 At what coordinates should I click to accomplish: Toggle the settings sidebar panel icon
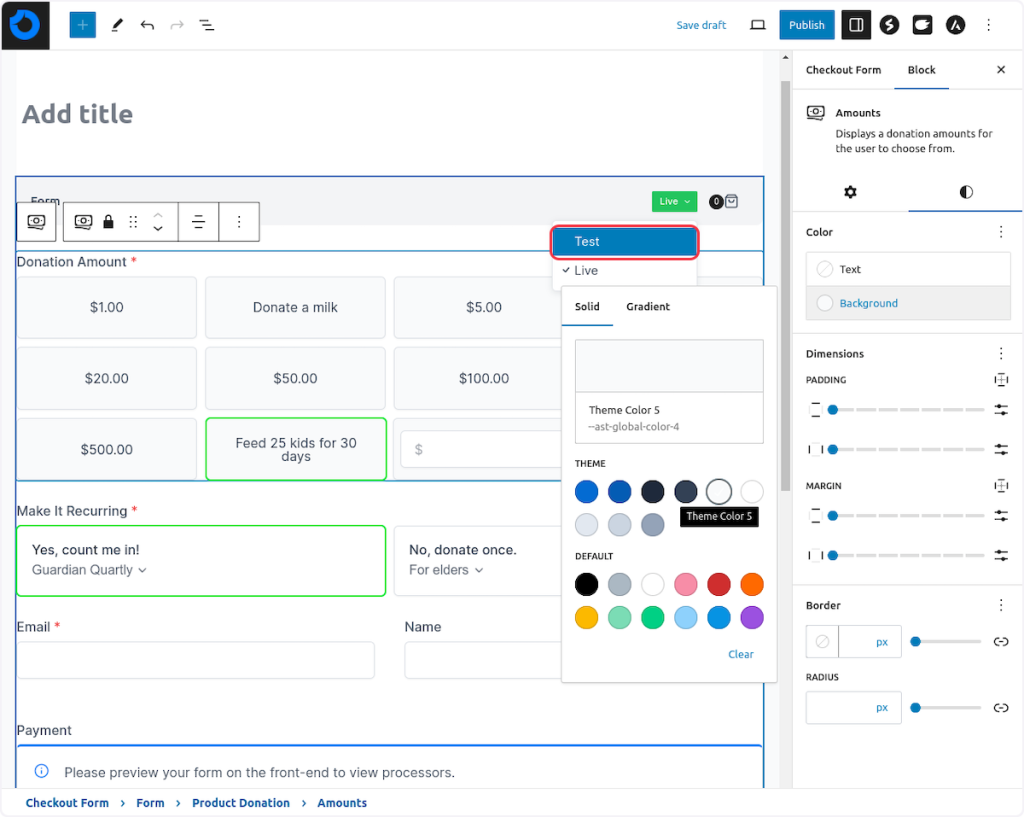855,25
